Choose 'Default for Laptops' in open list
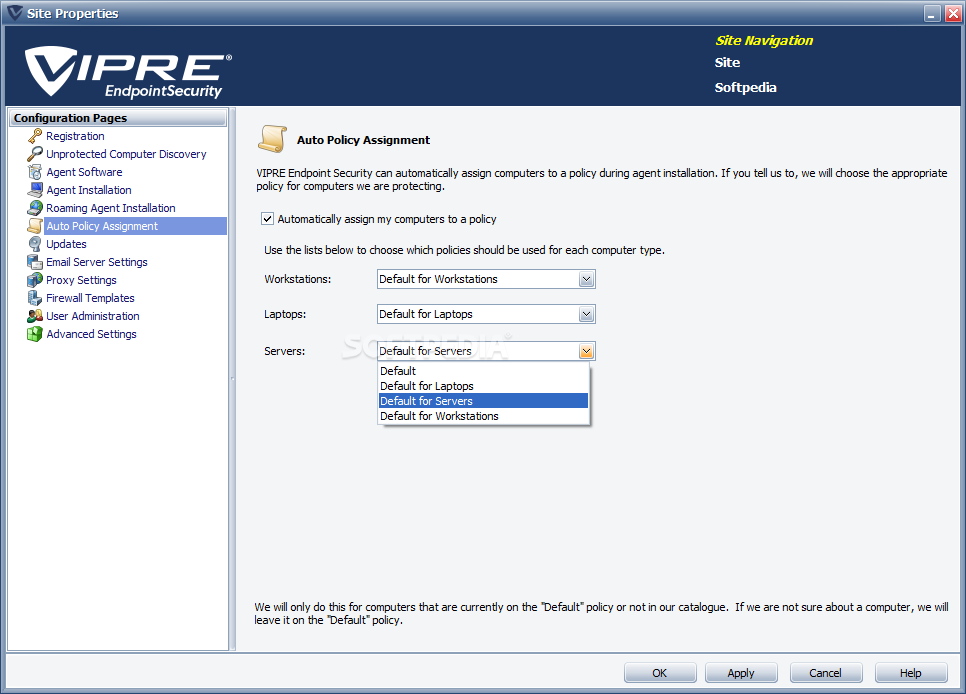The height and width of the screenshot is (694, 966). click(484, 386)
